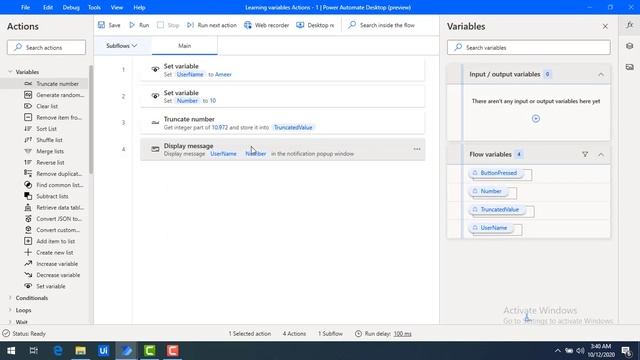Select Create new list plus icon

[x=28, y=252]
